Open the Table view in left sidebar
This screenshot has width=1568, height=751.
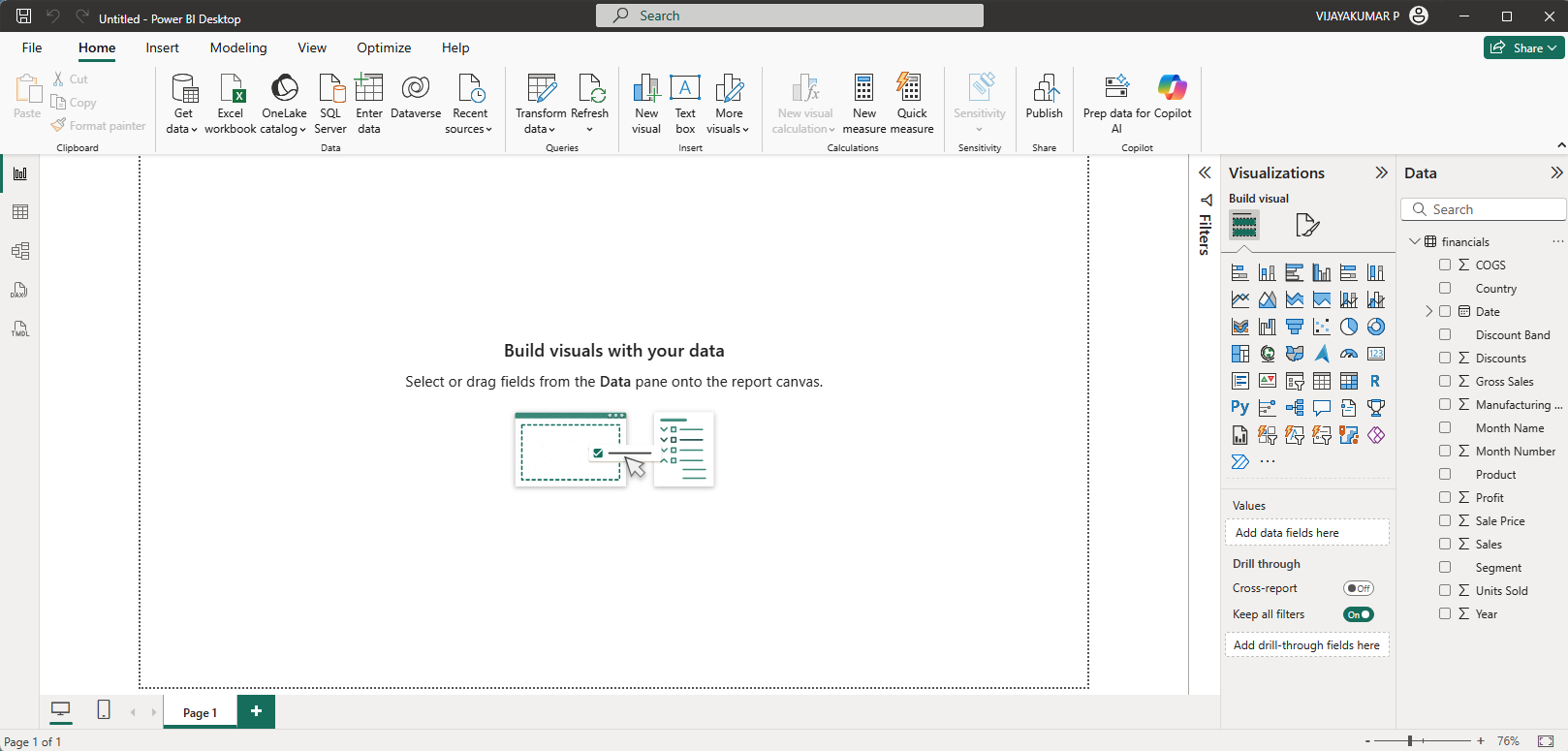(20, 212)
